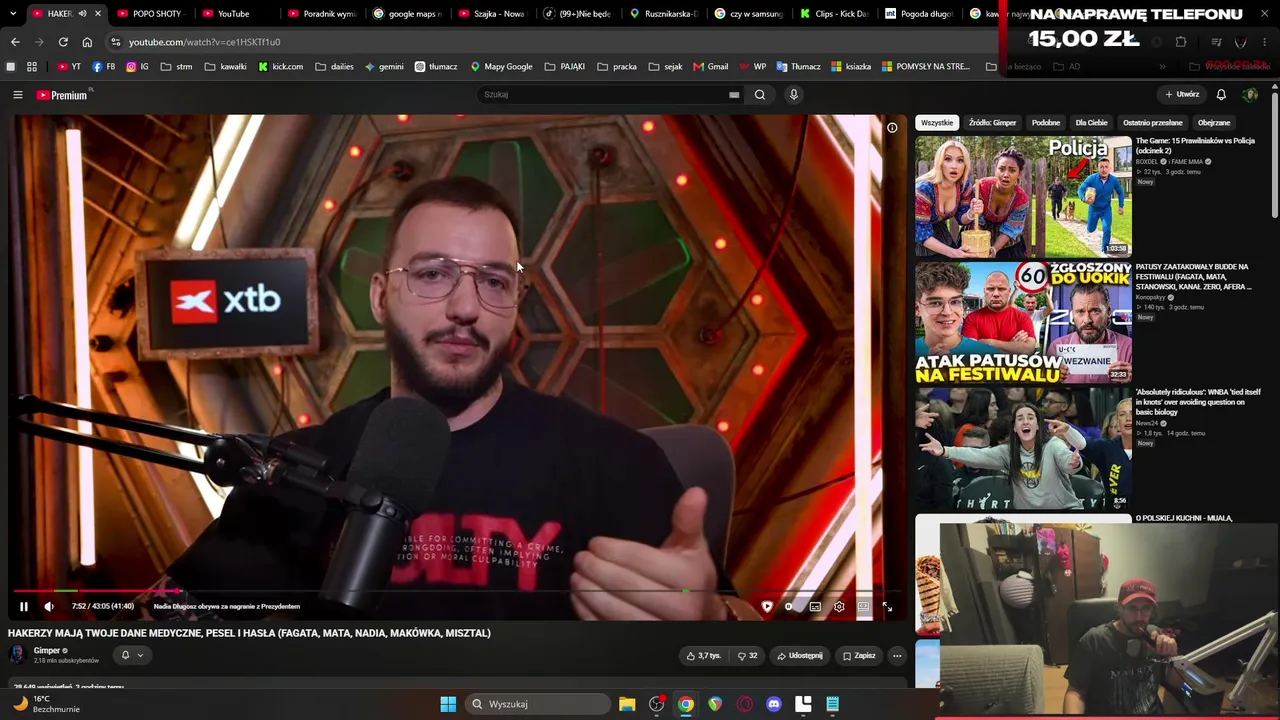Select the Źródło: Gimper chip
This screenshot has width=1280, height=720.
tap(993, 123)
